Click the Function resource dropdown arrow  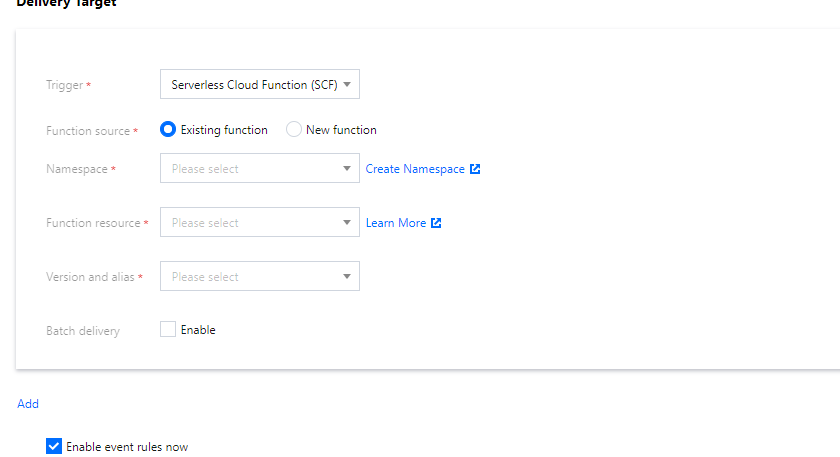coord(347,223)
